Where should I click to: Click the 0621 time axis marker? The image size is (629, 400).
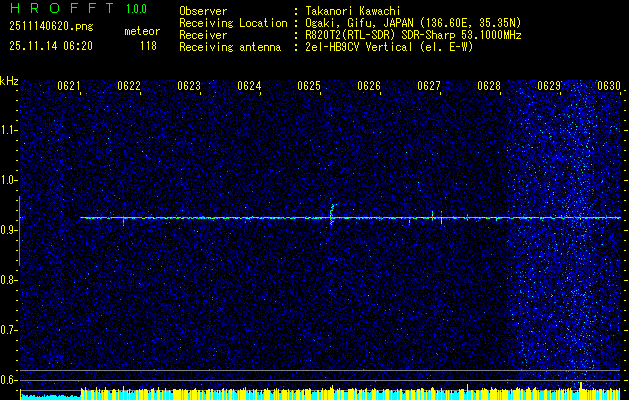(x=69, y=86)
